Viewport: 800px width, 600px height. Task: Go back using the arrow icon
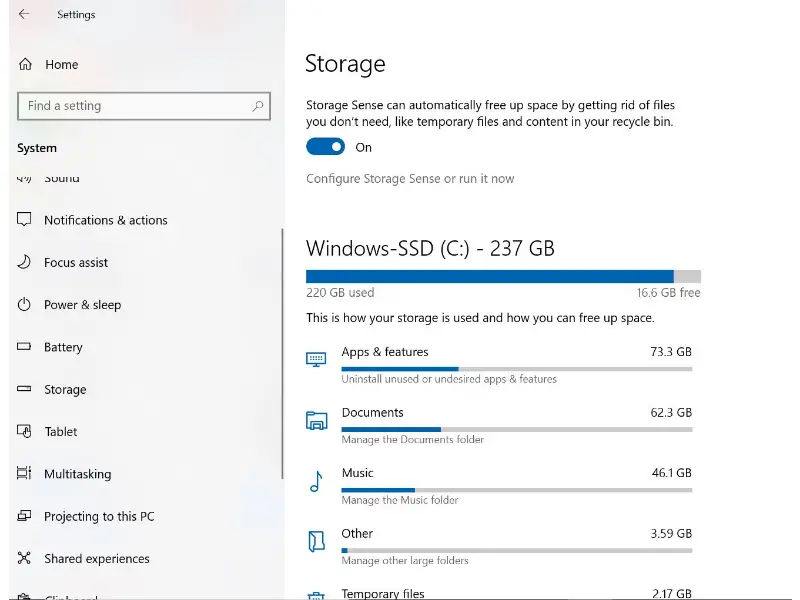click(24, 14)
